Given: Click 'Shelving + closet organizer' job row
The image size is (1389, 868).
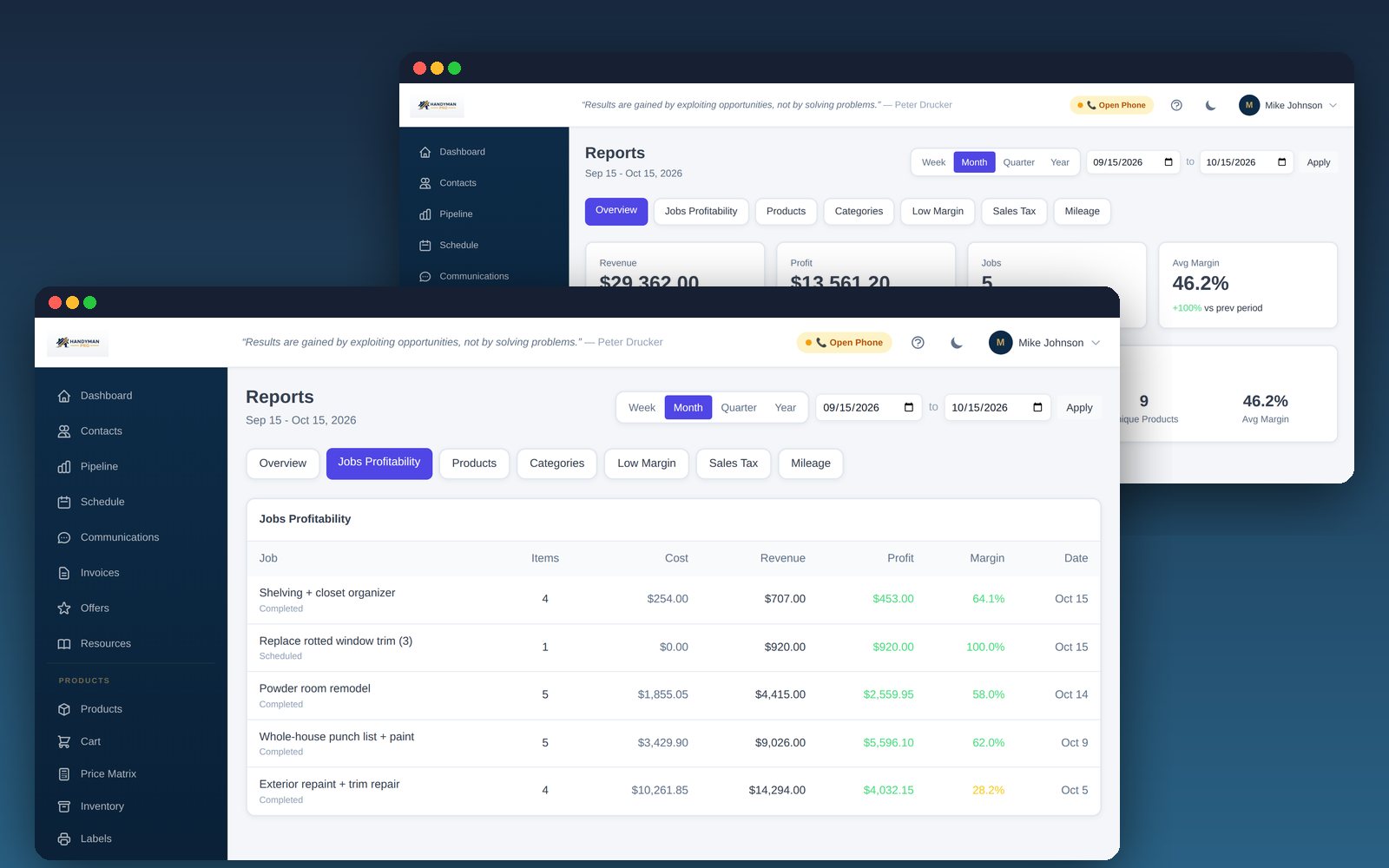Looking at the screenshot, I should (x=674, y=600).
